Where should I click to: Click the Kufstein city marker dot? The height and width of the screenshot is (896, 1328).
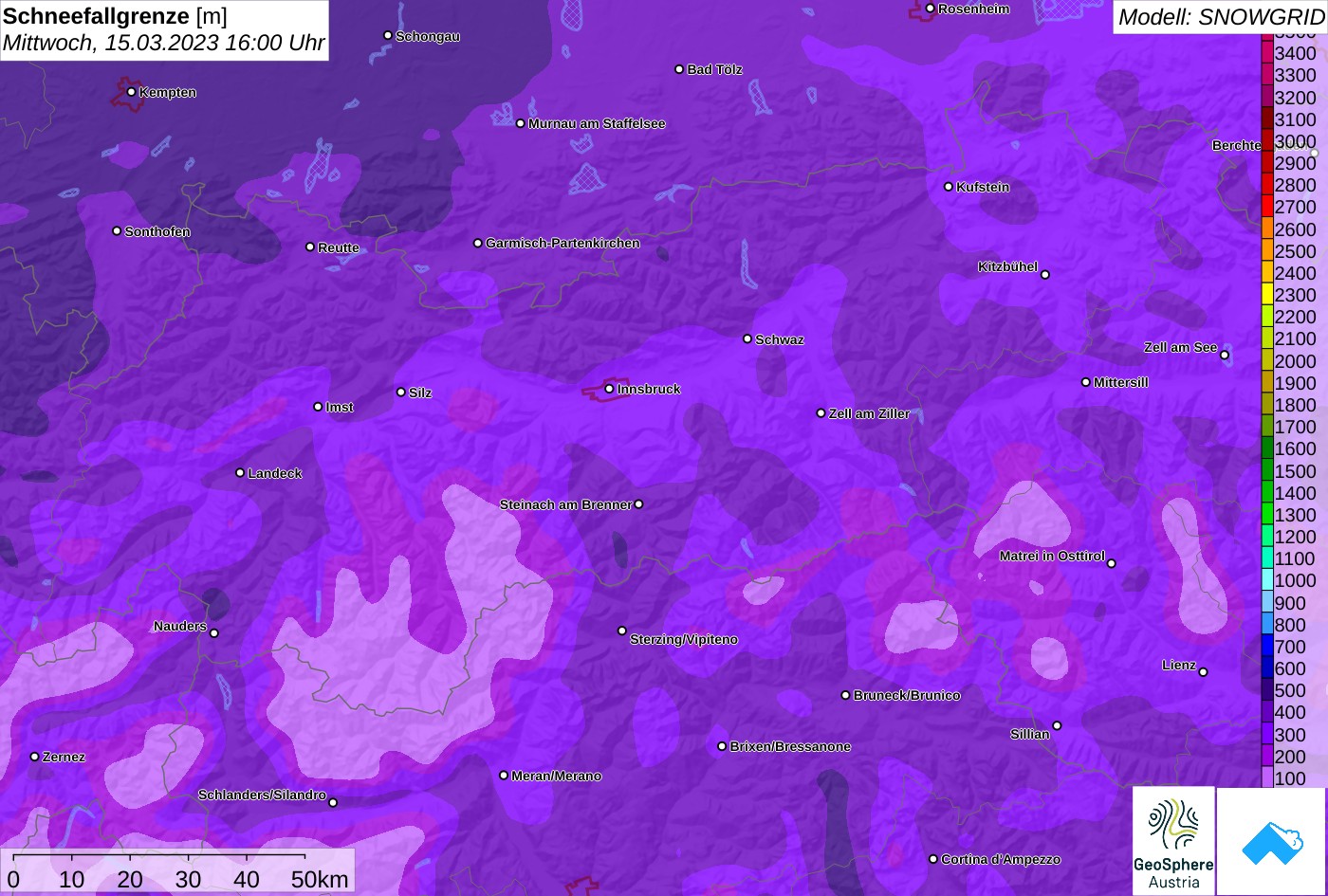point(949,187)
